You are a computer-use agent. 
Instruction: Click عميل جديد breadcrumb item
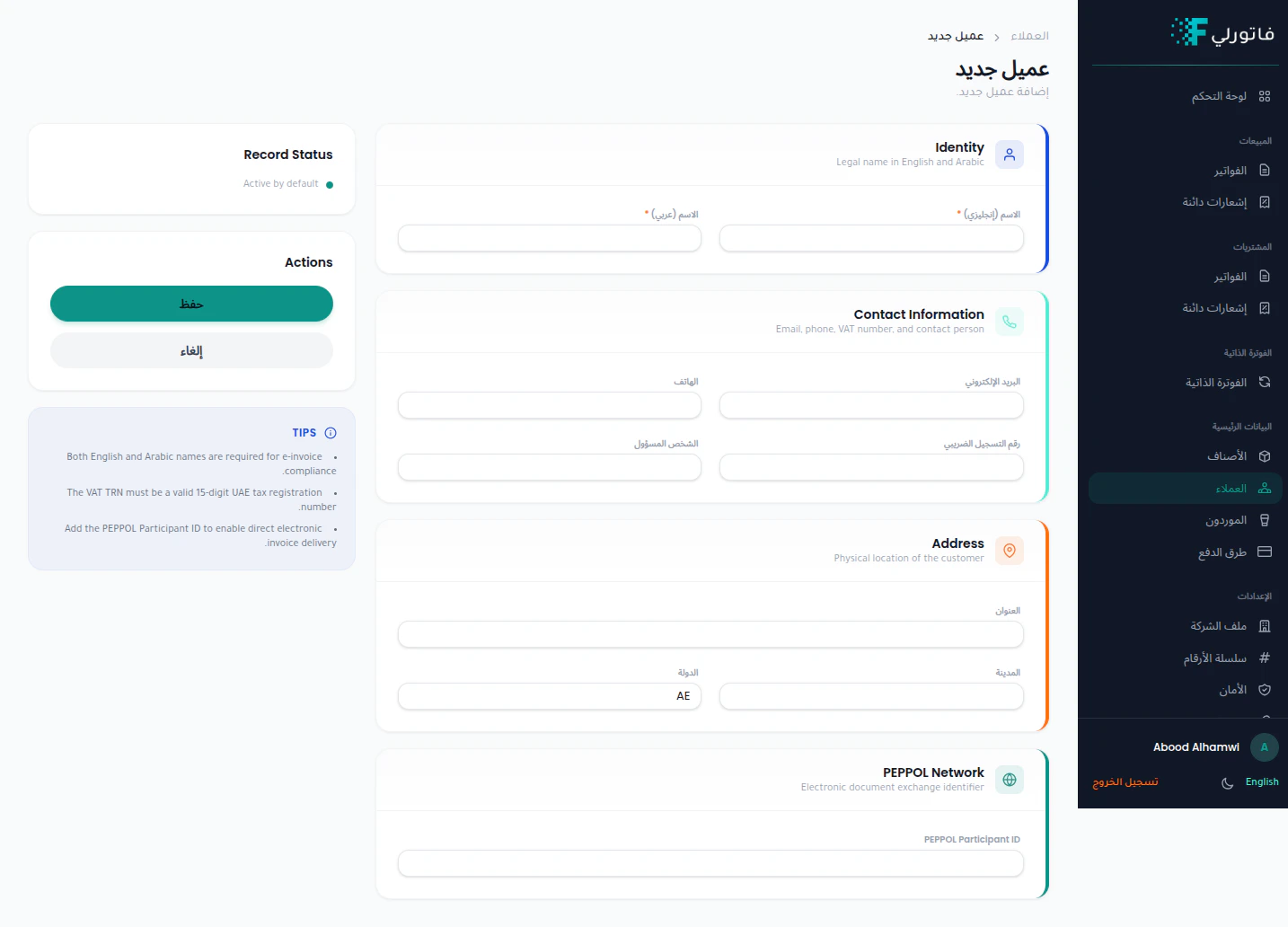pyautogui.click(x=956, y=36)
